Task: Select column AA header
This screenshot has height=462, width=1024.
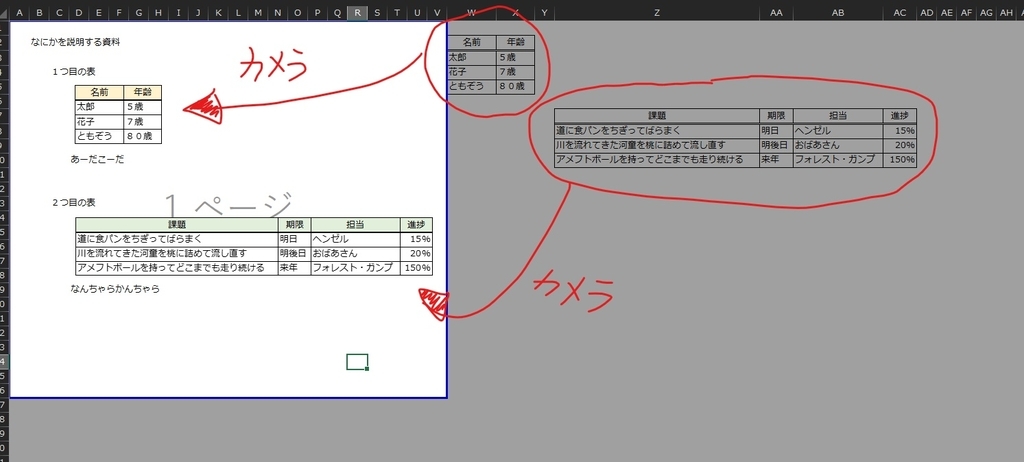Action: [x=776, y=12]
